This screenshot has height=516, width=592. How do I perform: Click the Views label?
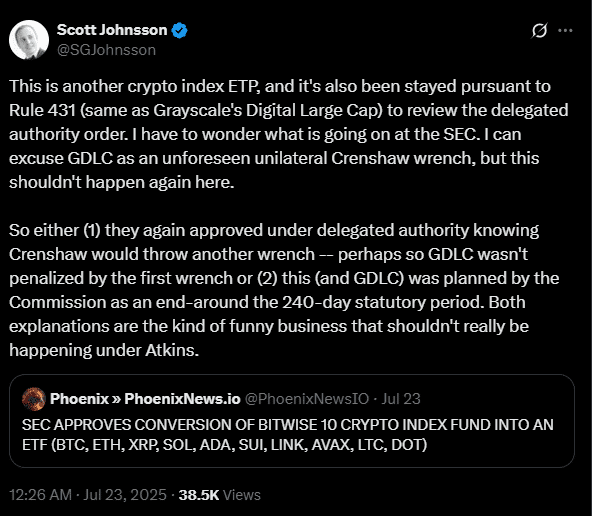tap(242, 495)
